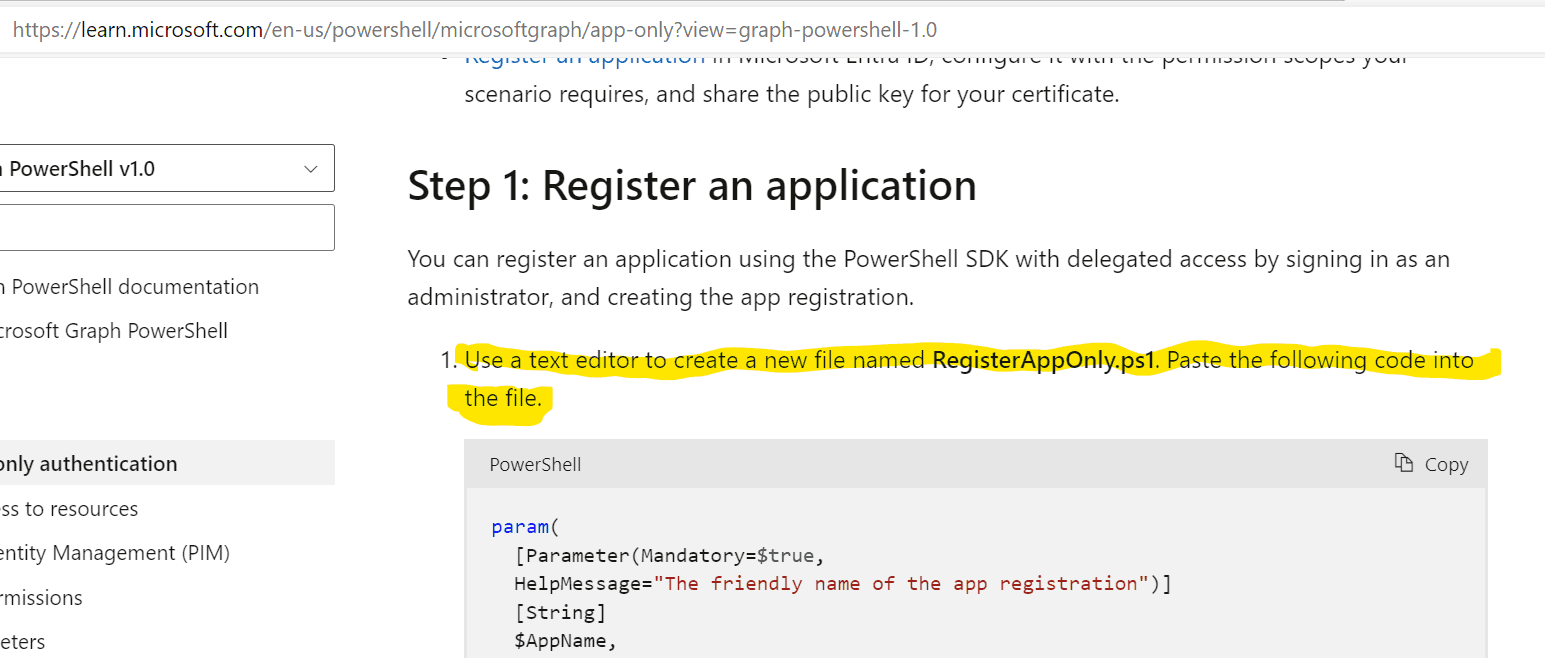Screen dimensions: 1545x658
Task: Click the learn.microsoft.com URL address bar
Action: pyautogui.click(x=475, y=30)
